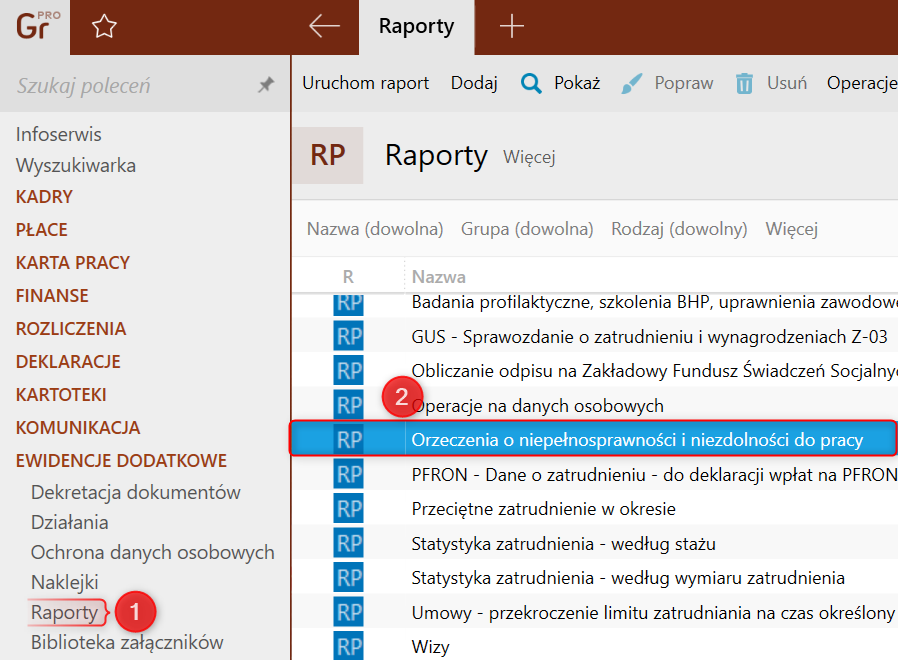
Task: Sort by the Nazwa column header
Action: (439, 277)
